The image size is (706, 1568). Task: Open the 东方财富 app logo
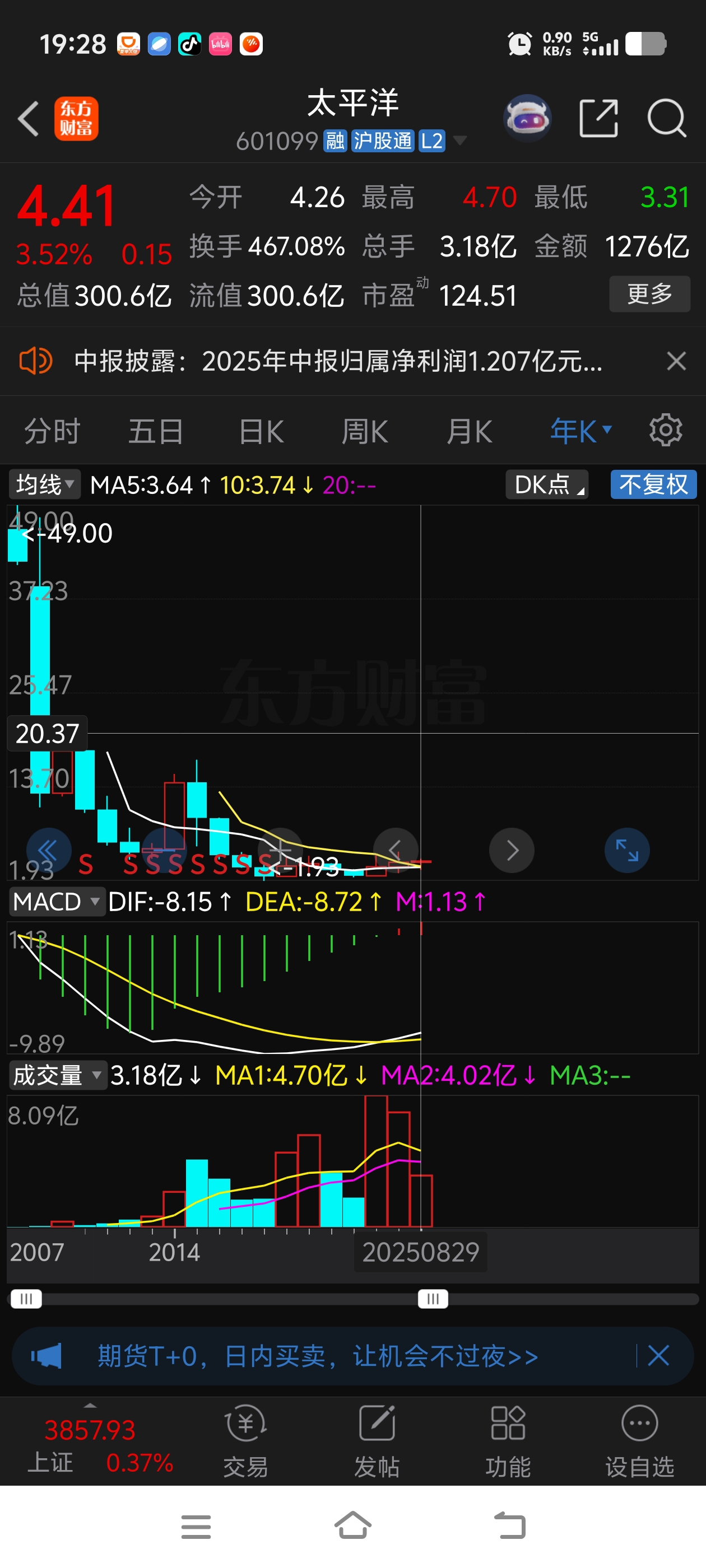[x=76, y=118]
